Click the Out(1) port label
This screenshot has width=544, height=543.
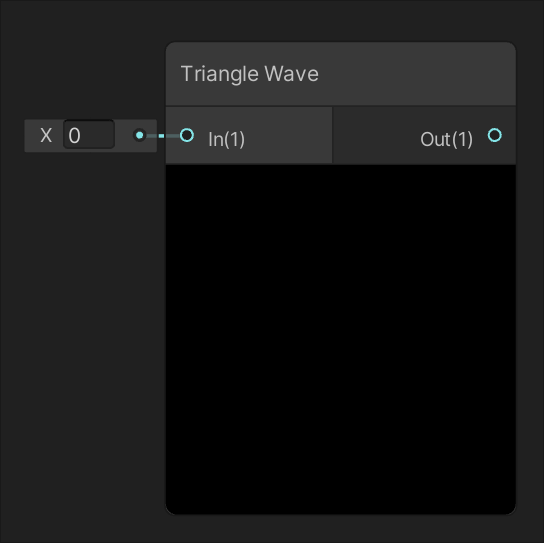tap(447, 139)
